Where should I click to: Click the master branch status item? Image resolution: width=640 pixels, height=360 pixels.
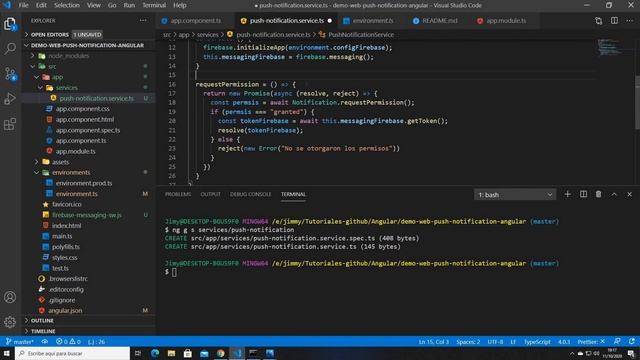(x=20, y=342)
